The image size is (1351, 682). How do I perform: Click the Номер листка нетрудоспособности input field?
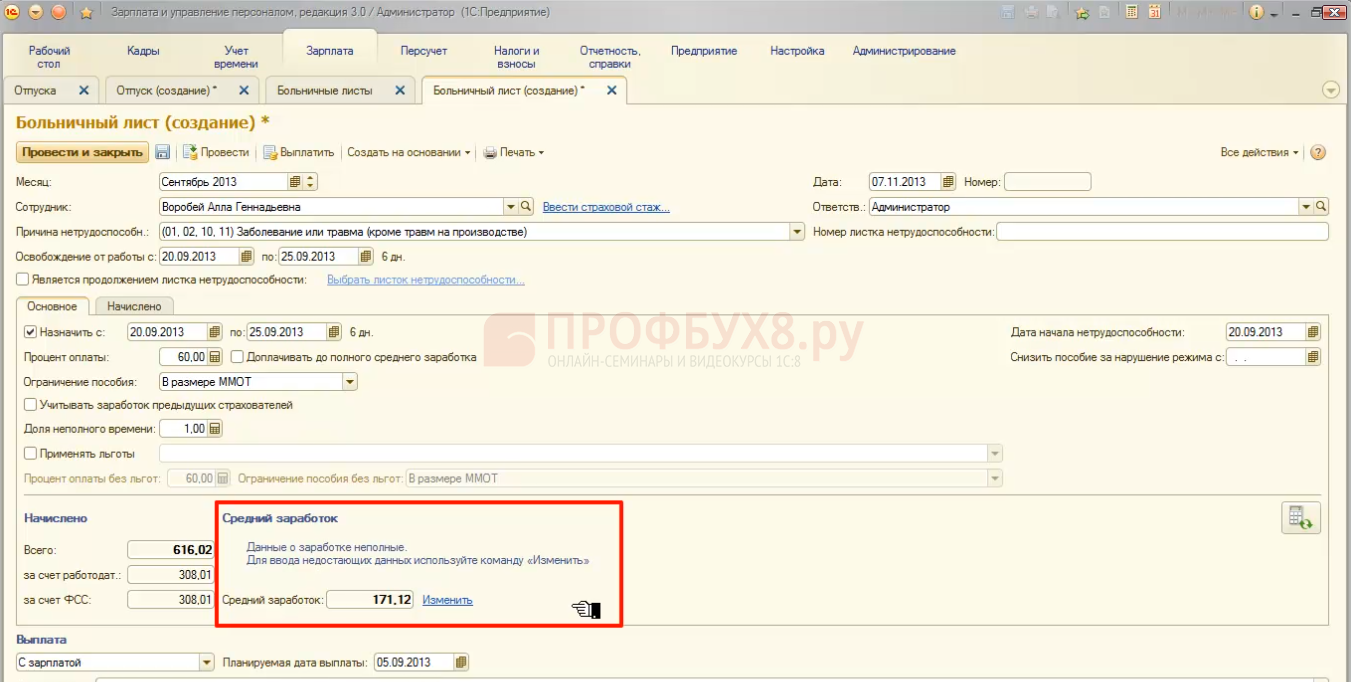[1162, 232]
